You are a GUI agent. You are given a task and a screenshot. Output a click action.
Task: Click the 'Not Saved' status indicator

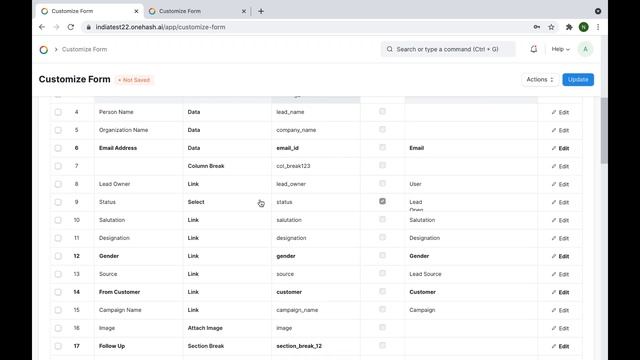pos(134,80)
